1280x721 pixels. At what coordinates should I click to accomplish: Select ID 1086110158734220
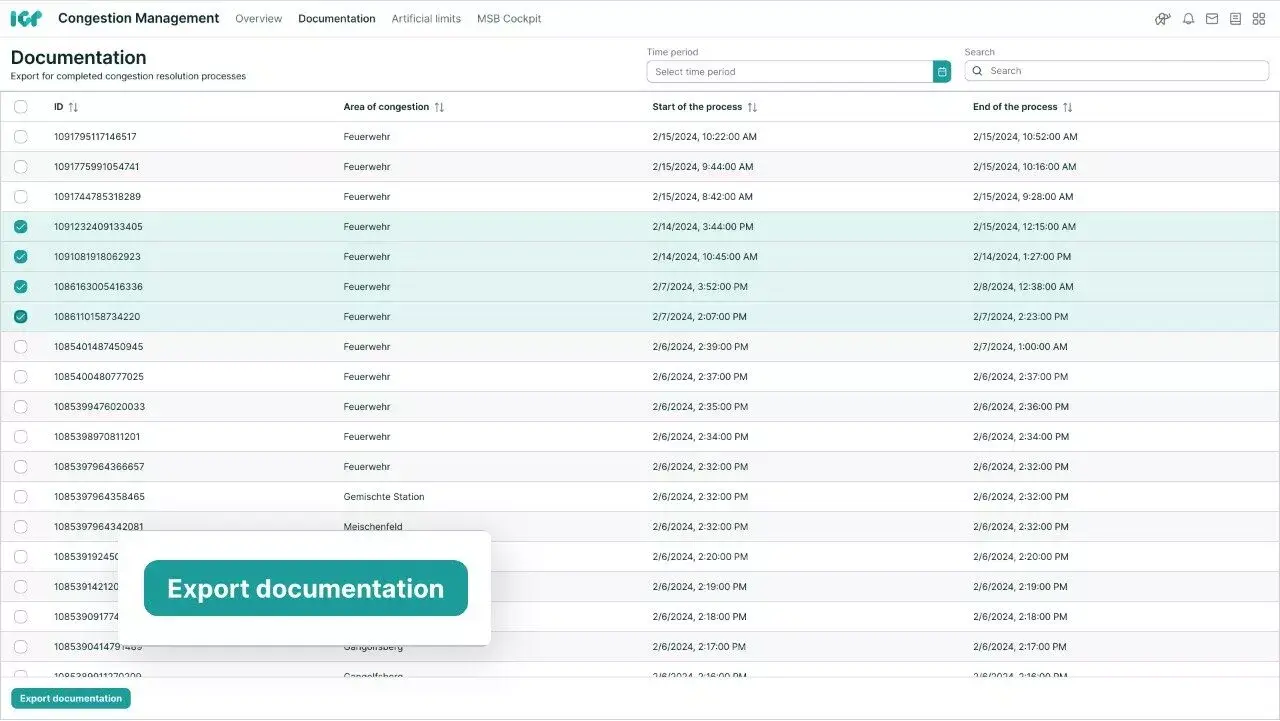(97, 317)
